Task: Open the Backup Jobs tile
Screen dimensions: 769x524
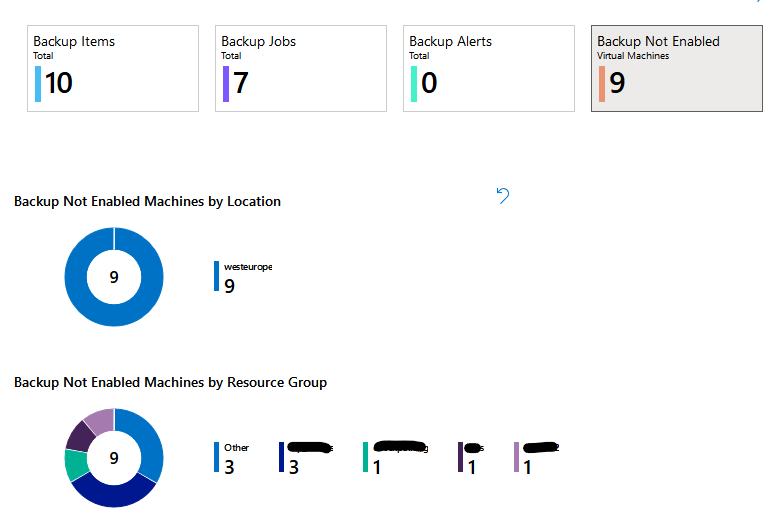Action: pyautogui.click(x=300, y=68)
